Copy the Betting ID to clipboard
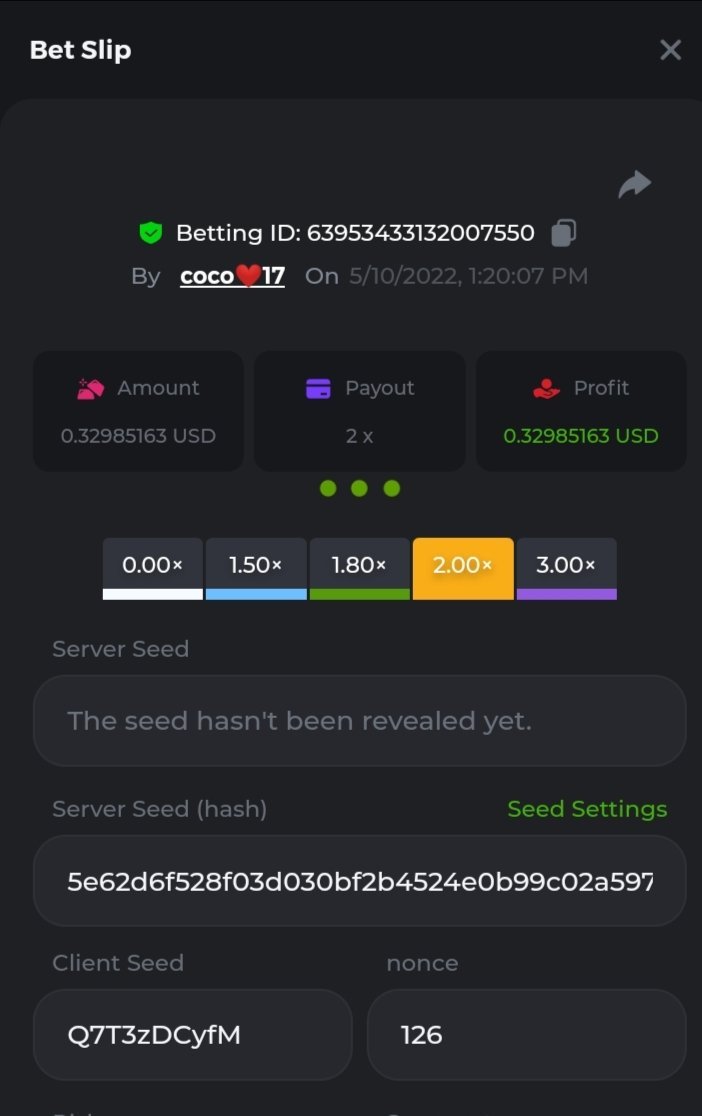This screenshot has height=1116, width=702. click(x=564, y=233)
